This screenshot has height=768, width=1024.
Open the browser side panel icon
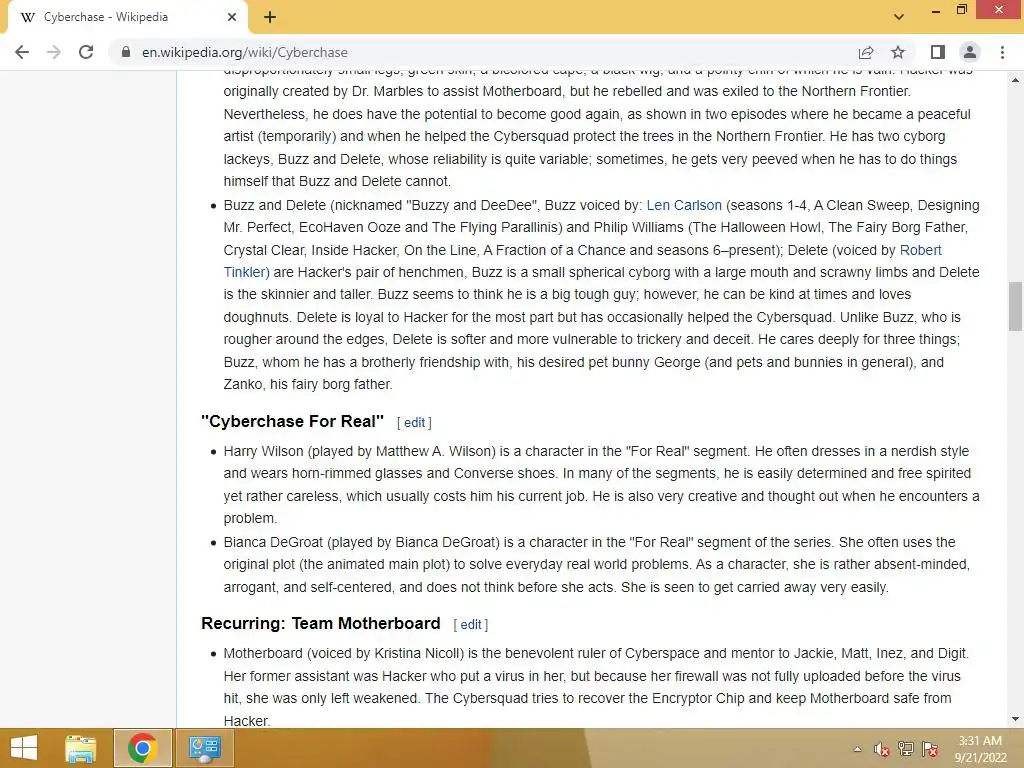pyautogui.click(x=938, y=52)
